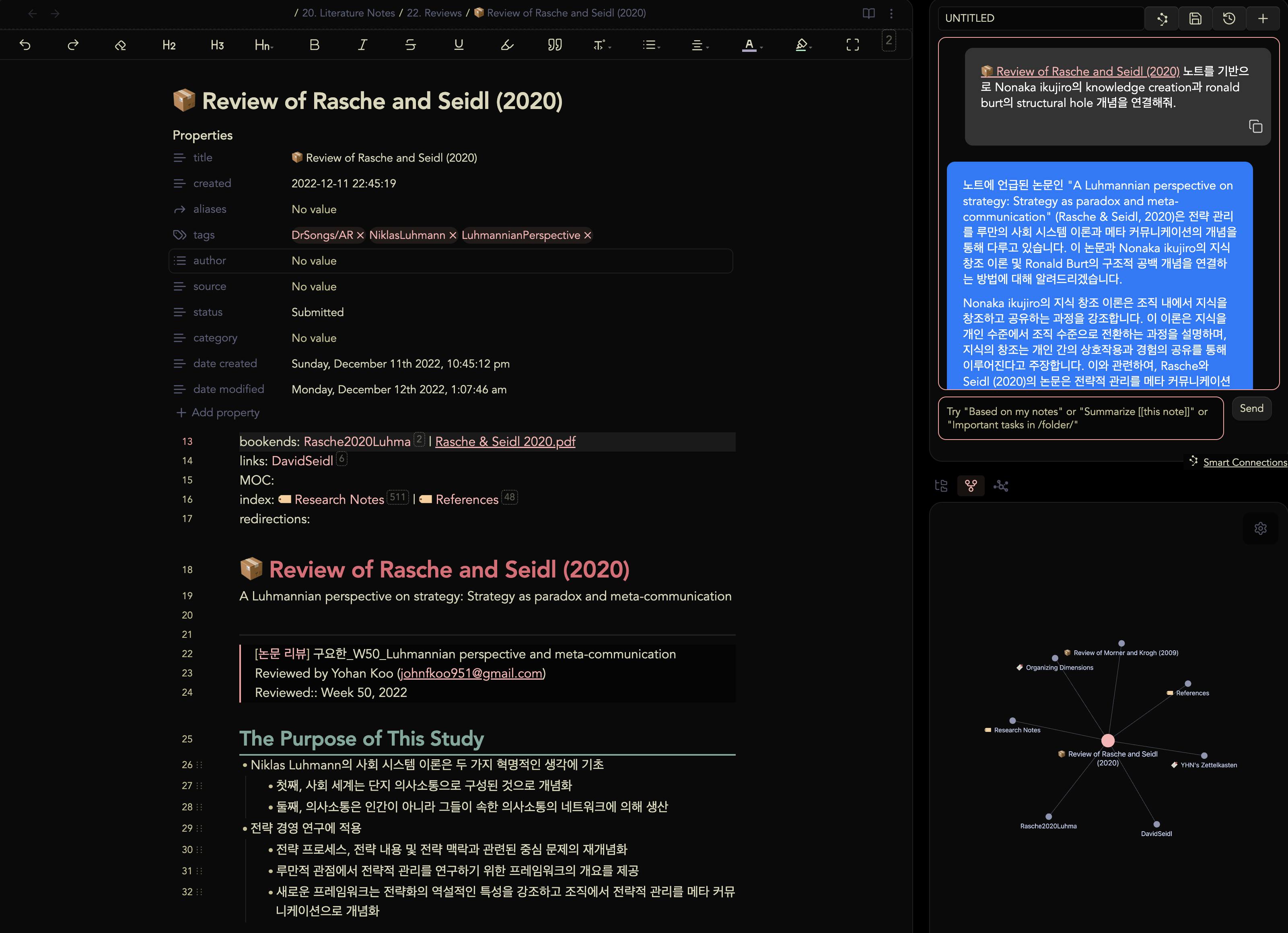Copy the user message with copy icon

(1256, 127)
